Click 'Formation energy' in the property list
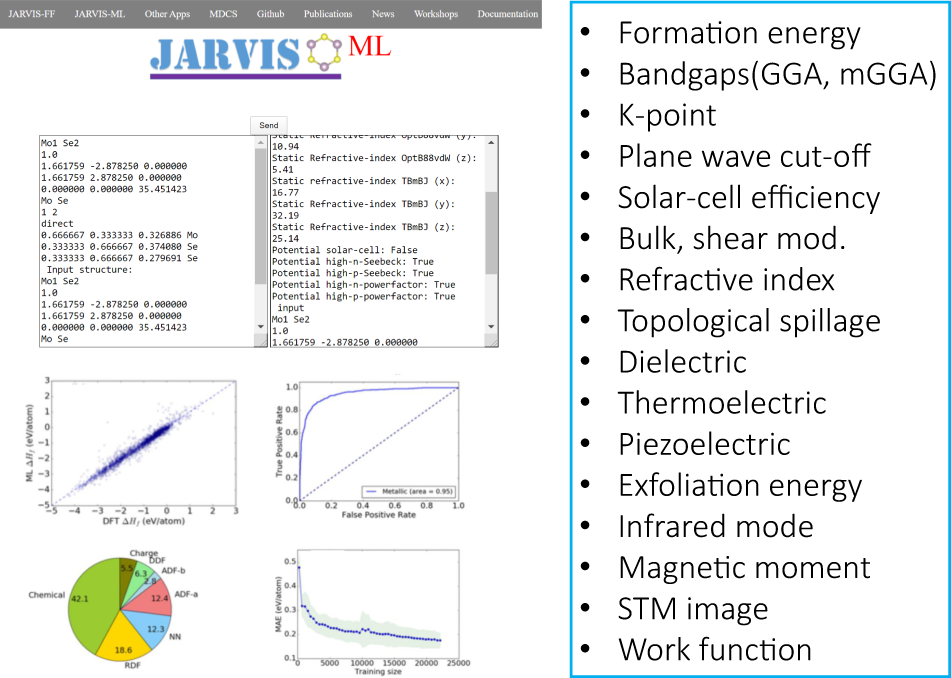The height and width of the screenshot is (678, 951). click(739, 33)
